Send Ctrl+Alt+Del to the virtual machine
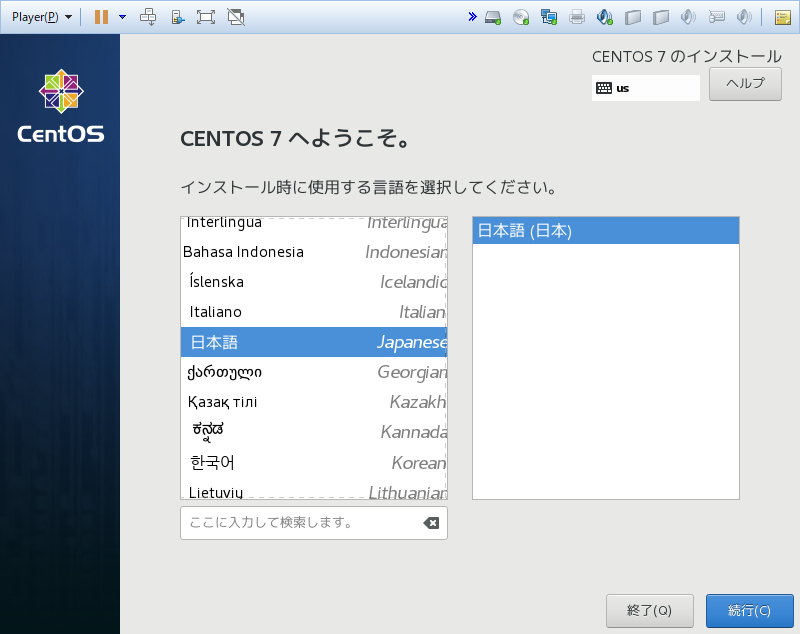The image size is (800, 634). pos(148,17)
